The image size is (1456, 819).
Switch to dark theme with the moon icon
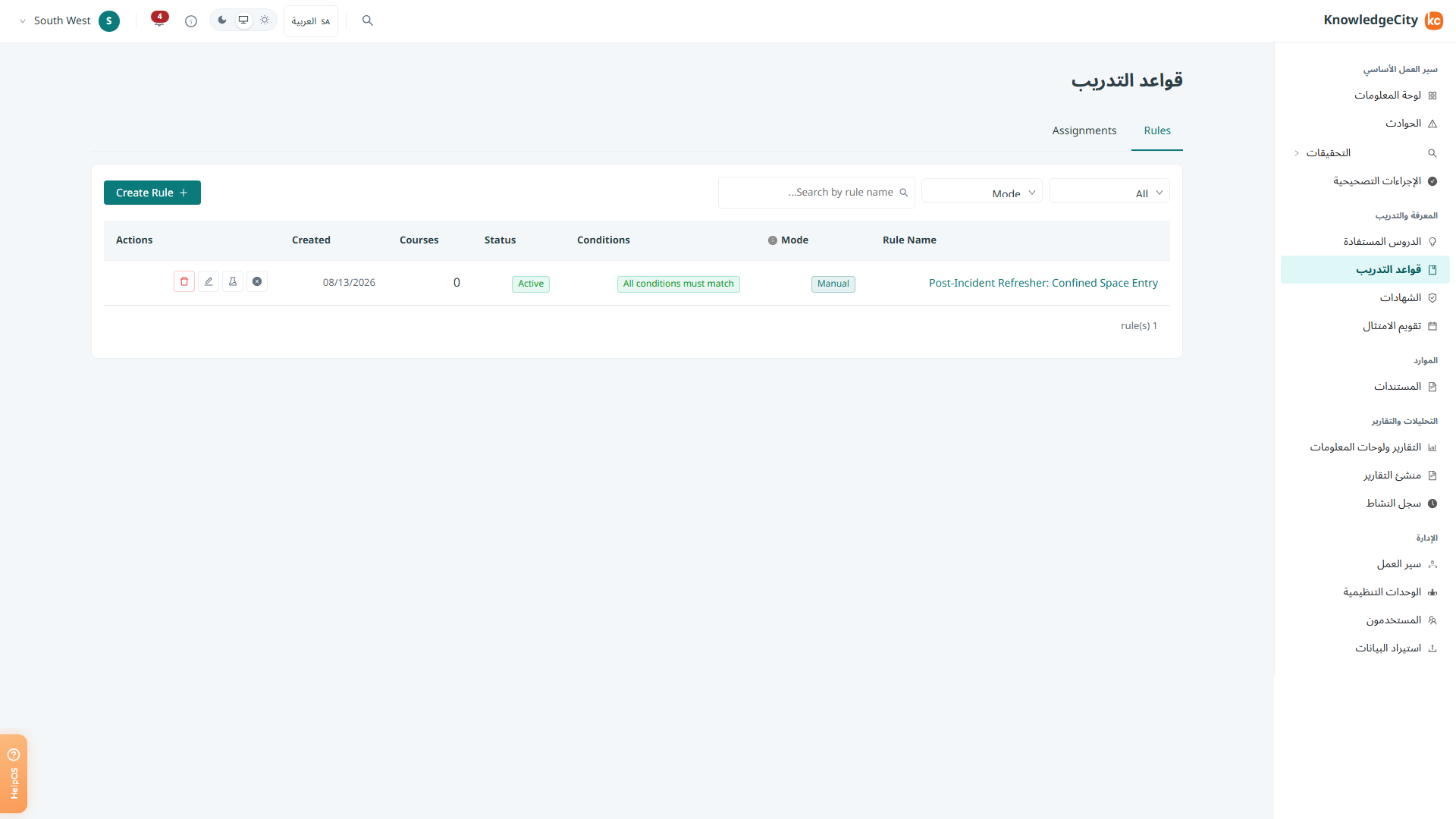tap(222, 20)
